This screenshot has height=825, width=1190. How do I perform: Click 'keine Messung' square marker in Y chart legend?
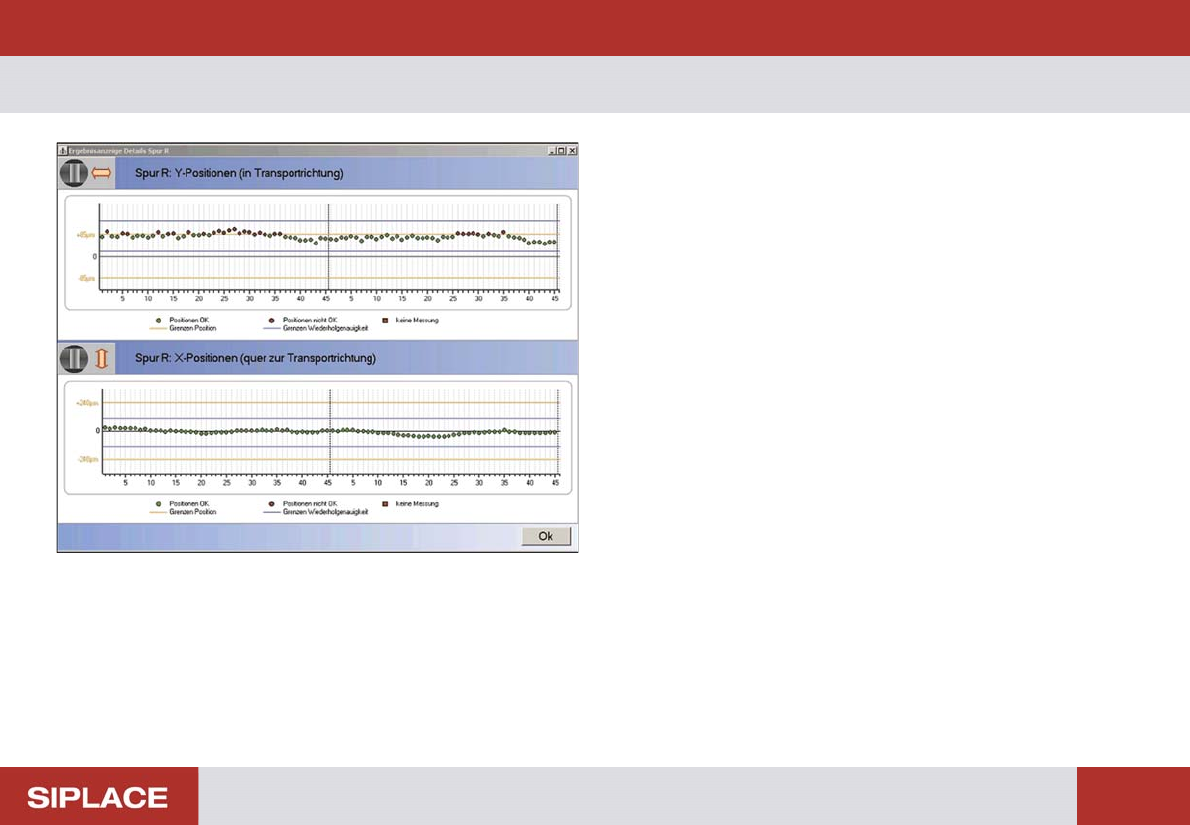coord(385,320)
